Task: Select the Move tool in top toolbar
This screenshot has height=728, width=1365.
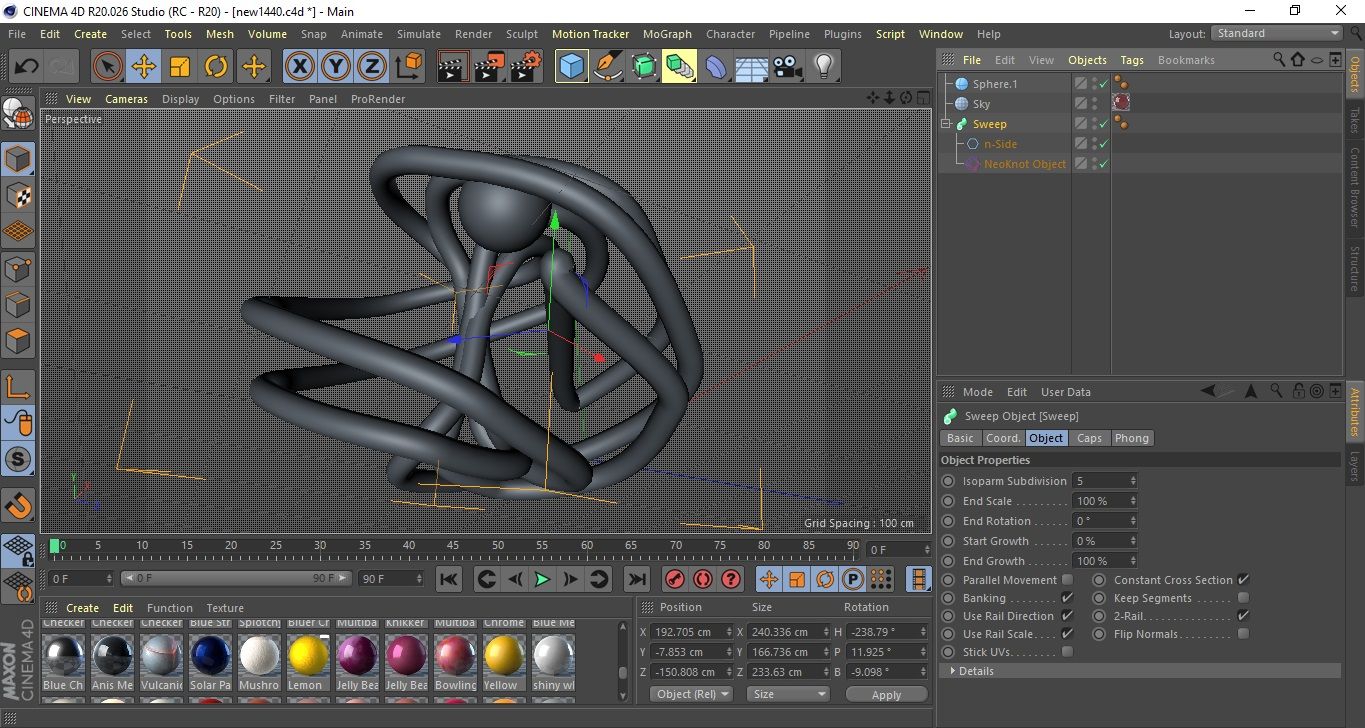Action: tap(143, 67)
